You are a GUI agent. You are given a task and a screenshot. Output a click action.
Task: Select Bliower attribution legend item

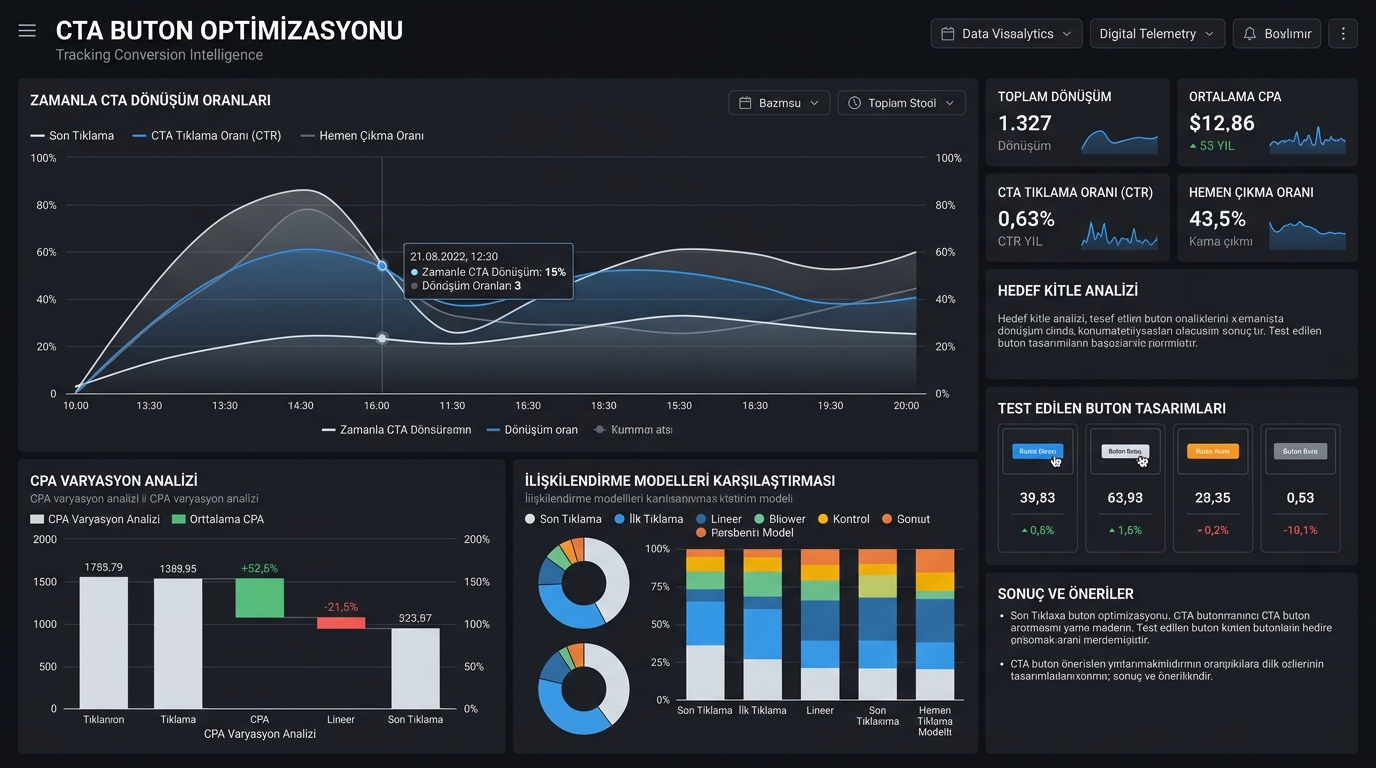(x=780, y=519)
